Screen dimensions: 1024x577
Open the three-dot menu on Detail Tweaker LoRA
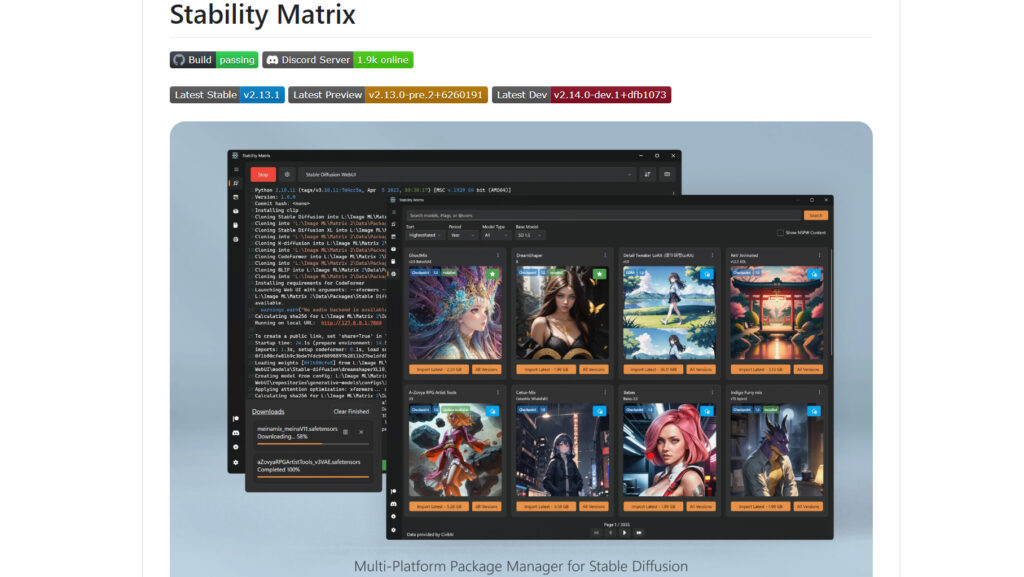tap(712, 255)
